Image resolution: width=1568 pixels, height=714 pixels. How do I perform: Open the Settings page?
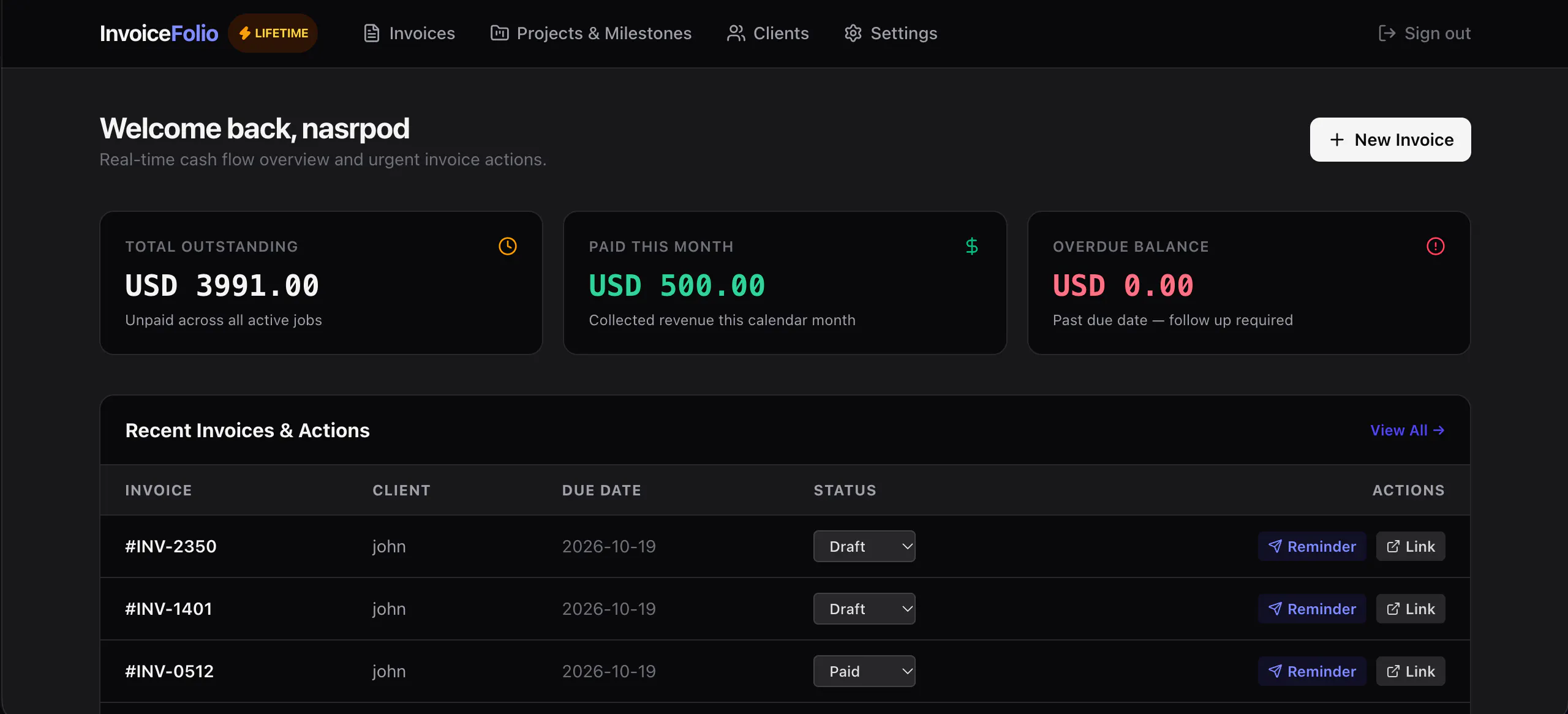[891, 33]
